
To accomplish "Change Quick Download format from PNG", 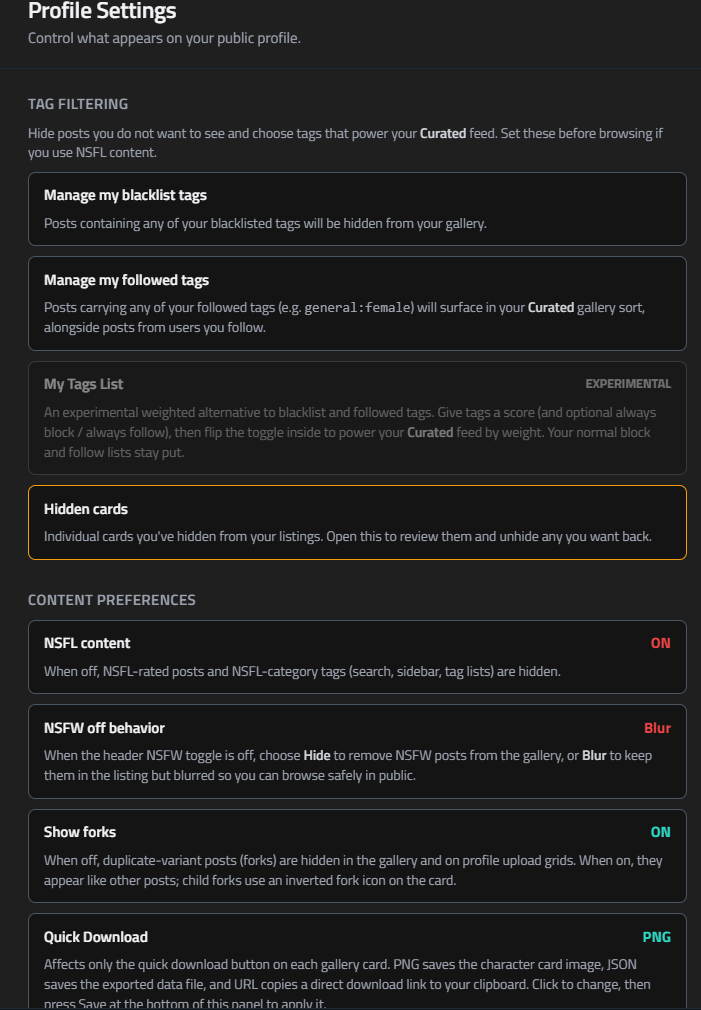I will point(657,937).
